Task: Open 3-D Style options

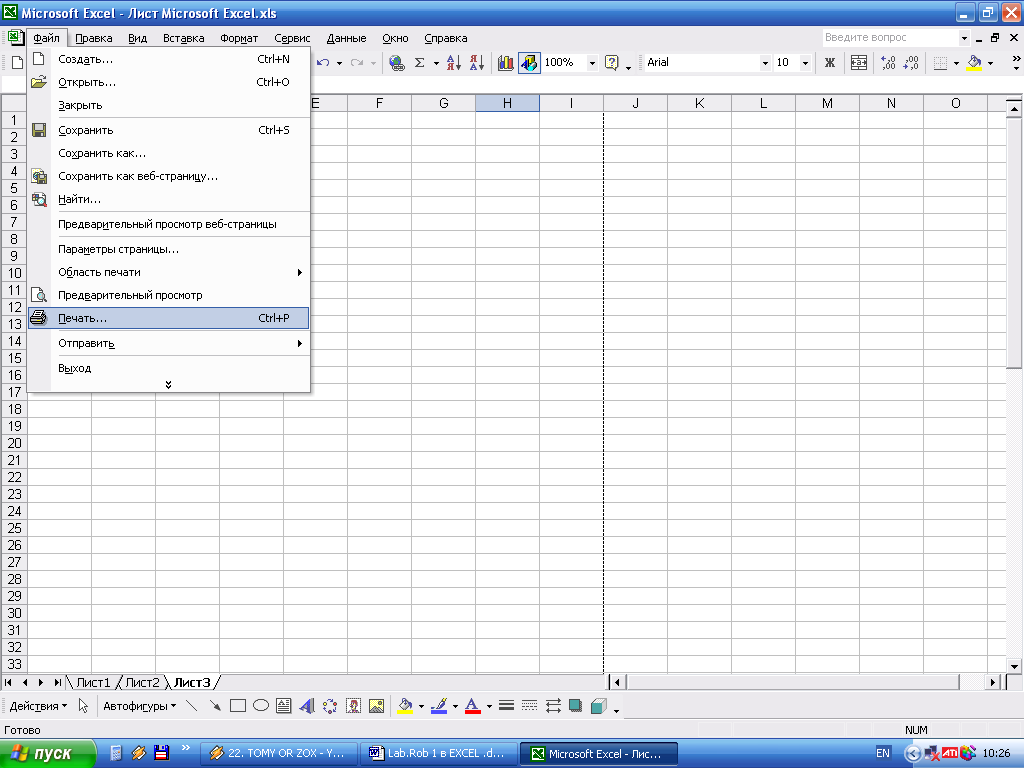Action: pos(599,705)
